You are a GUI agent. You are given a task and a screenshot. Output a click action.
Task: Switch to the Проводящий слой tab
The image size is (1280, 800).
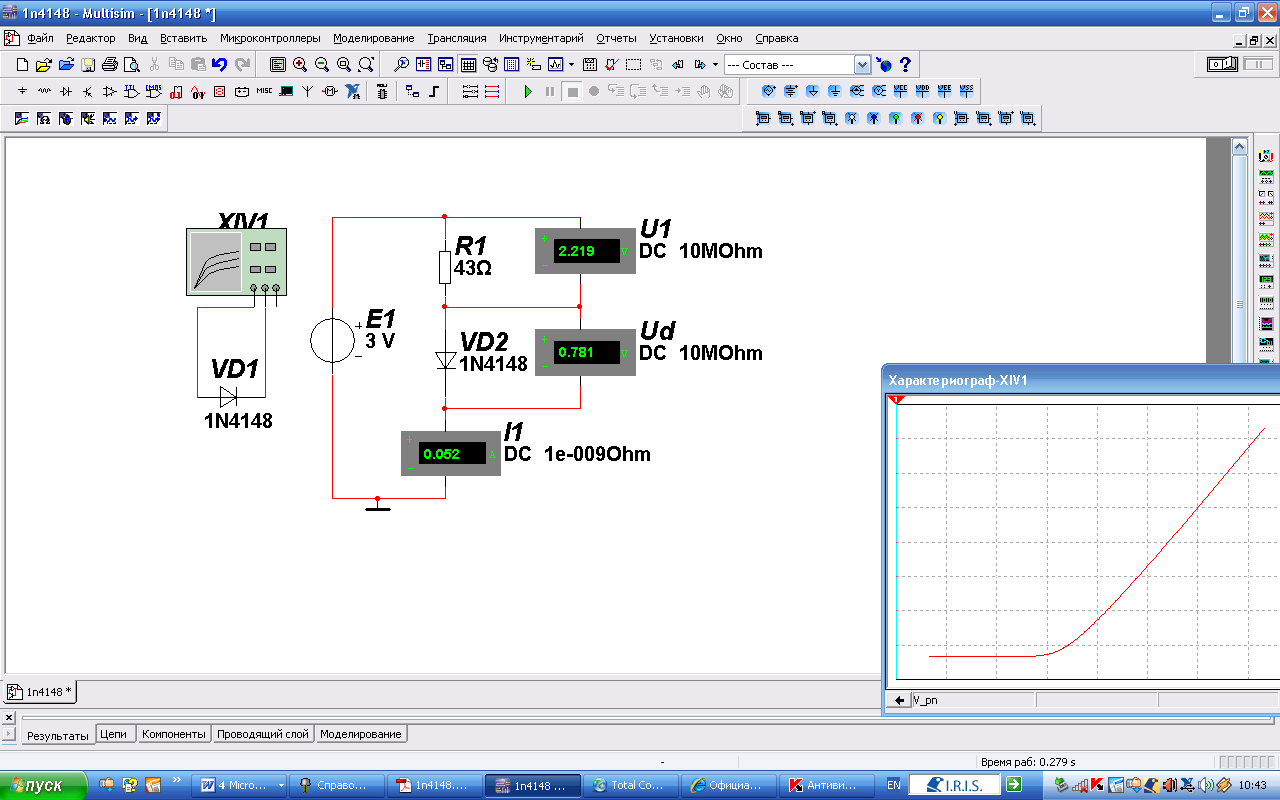coord(263,734)
